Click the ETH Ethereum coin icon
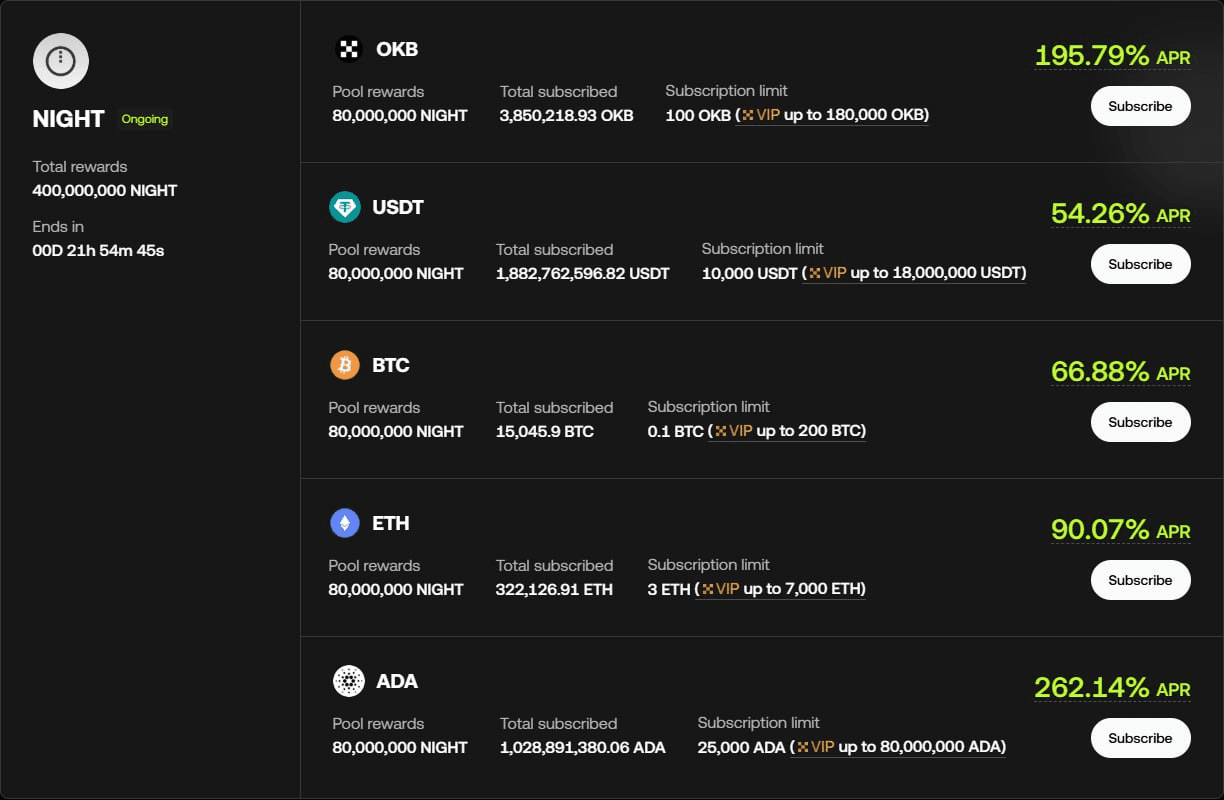Viewport: 1224px width, 800px height. [345, 523]
